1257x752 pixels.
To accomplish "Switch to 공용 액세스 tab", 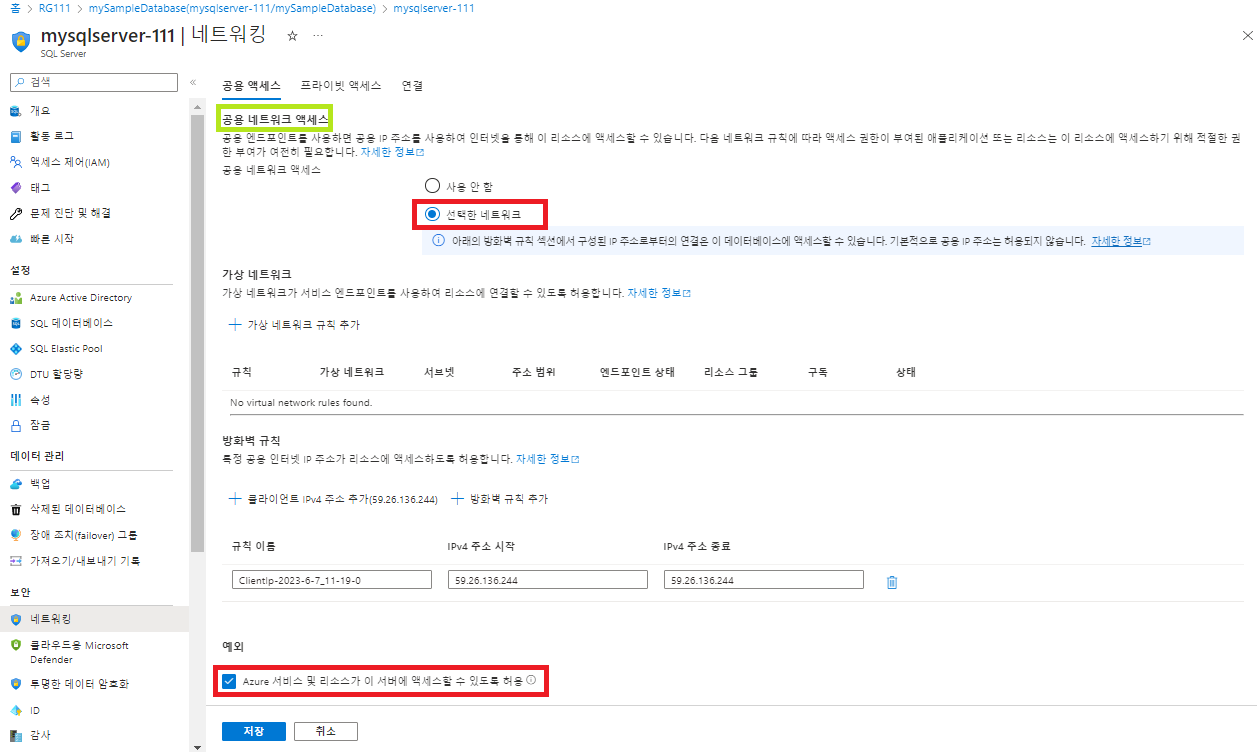I will [251, 86].
